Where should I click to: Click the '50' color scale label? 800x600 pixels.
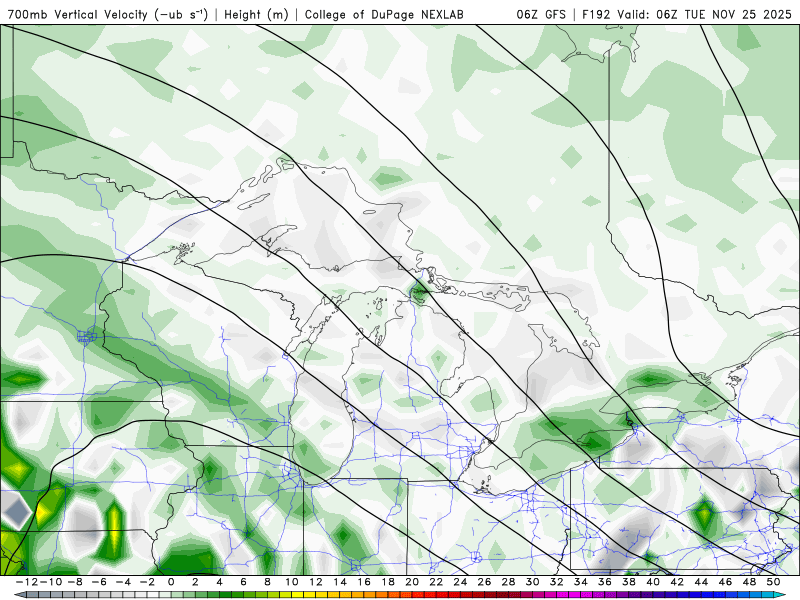(x=773, y=582)
